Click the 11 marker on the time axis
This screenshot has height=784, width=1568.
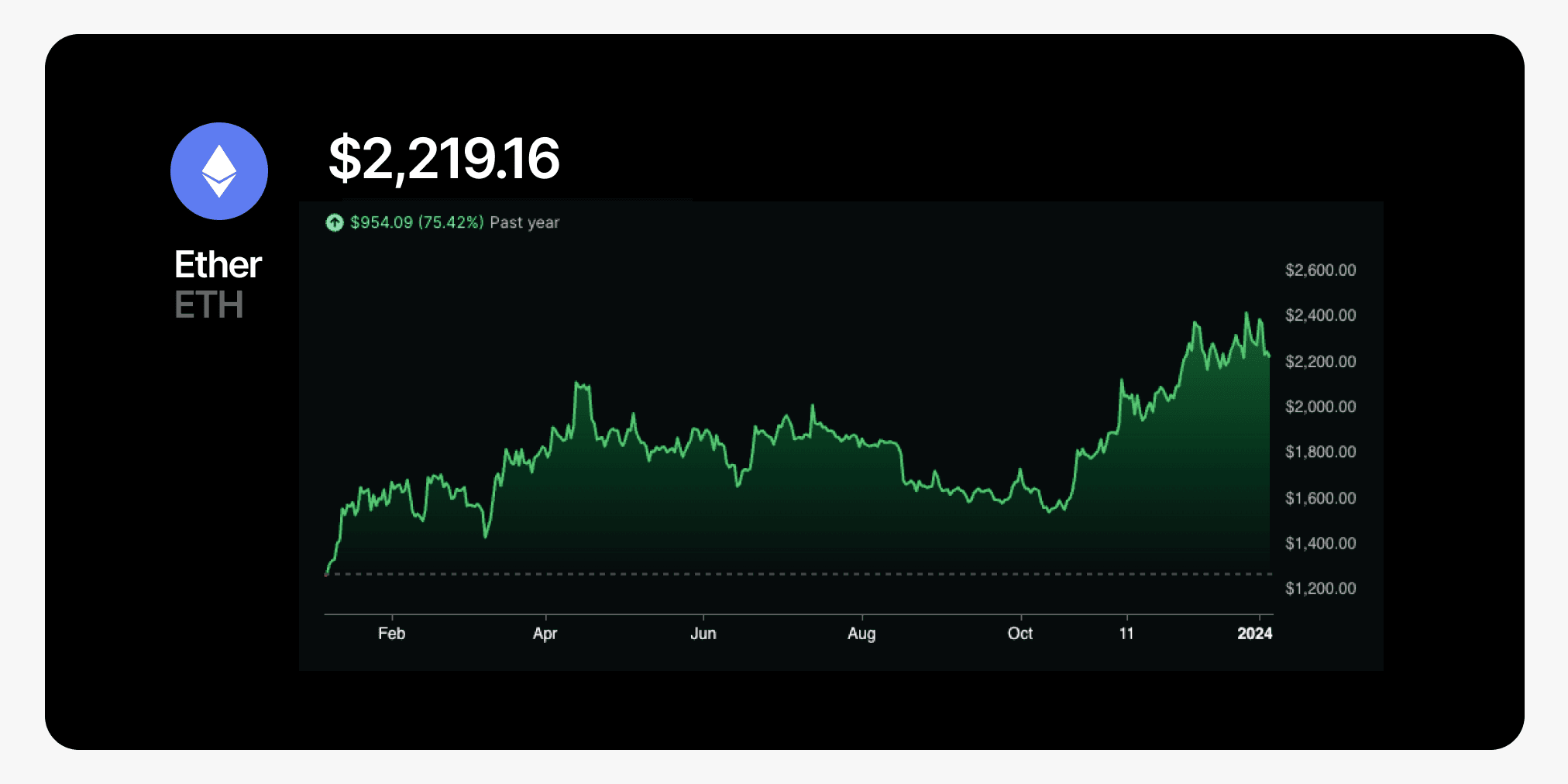click(1126, 634)
